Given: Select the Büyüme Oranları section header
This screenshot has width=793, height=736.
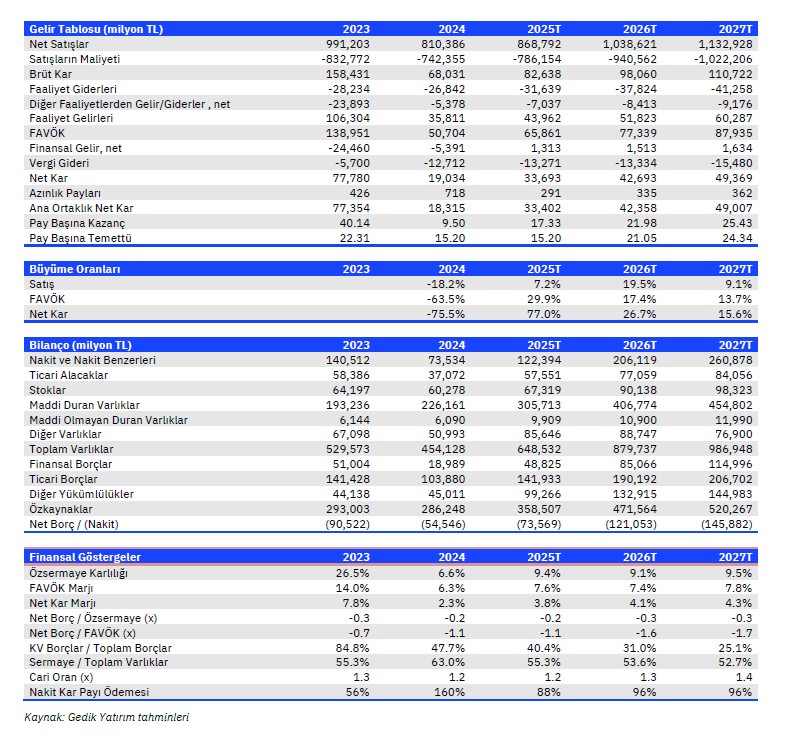Looking at the screenshot, I should 74,269.
